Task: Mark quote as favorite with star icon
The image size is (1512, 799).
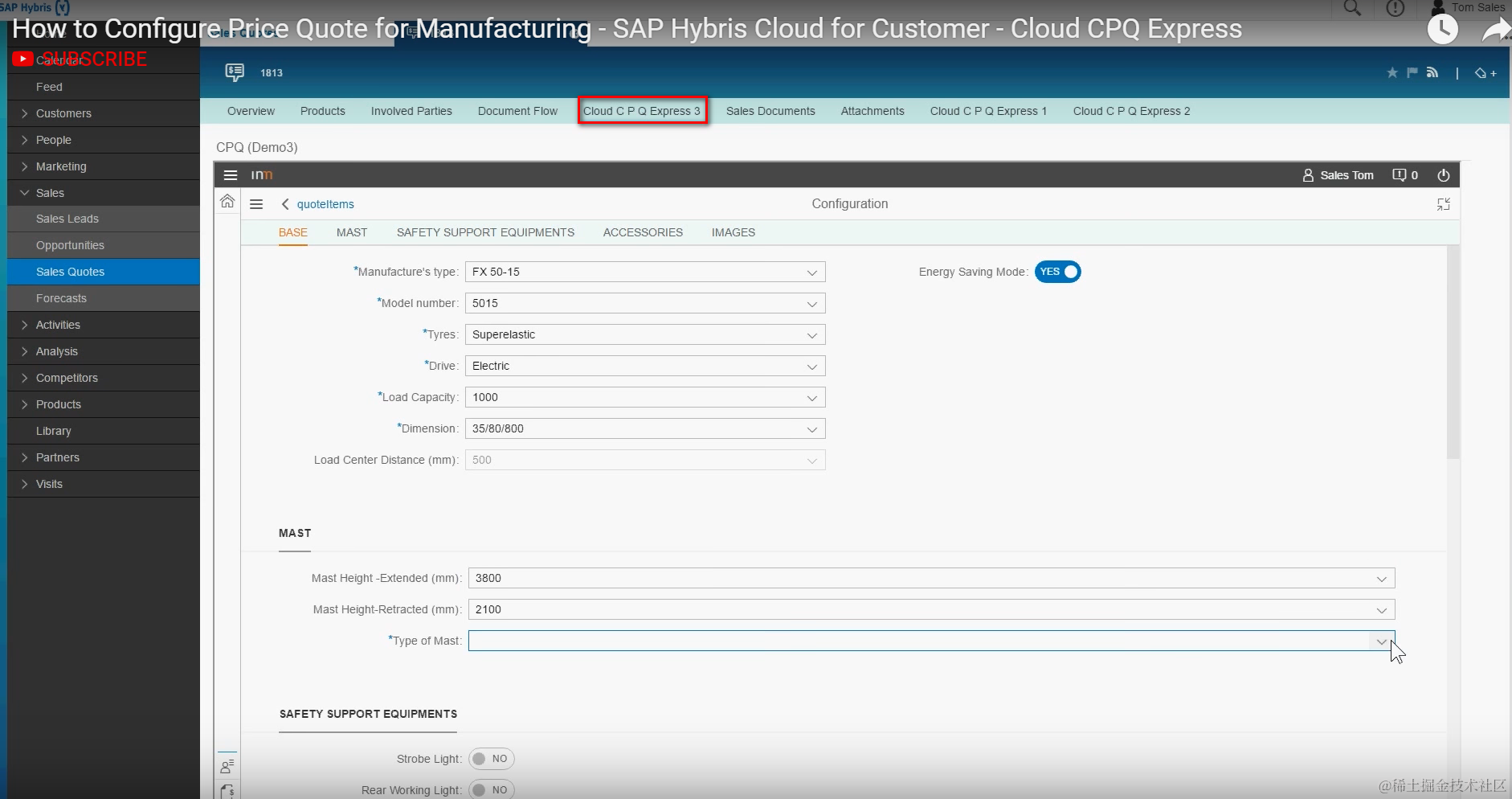Action: pyautogui.click(x=1392, y=73)
